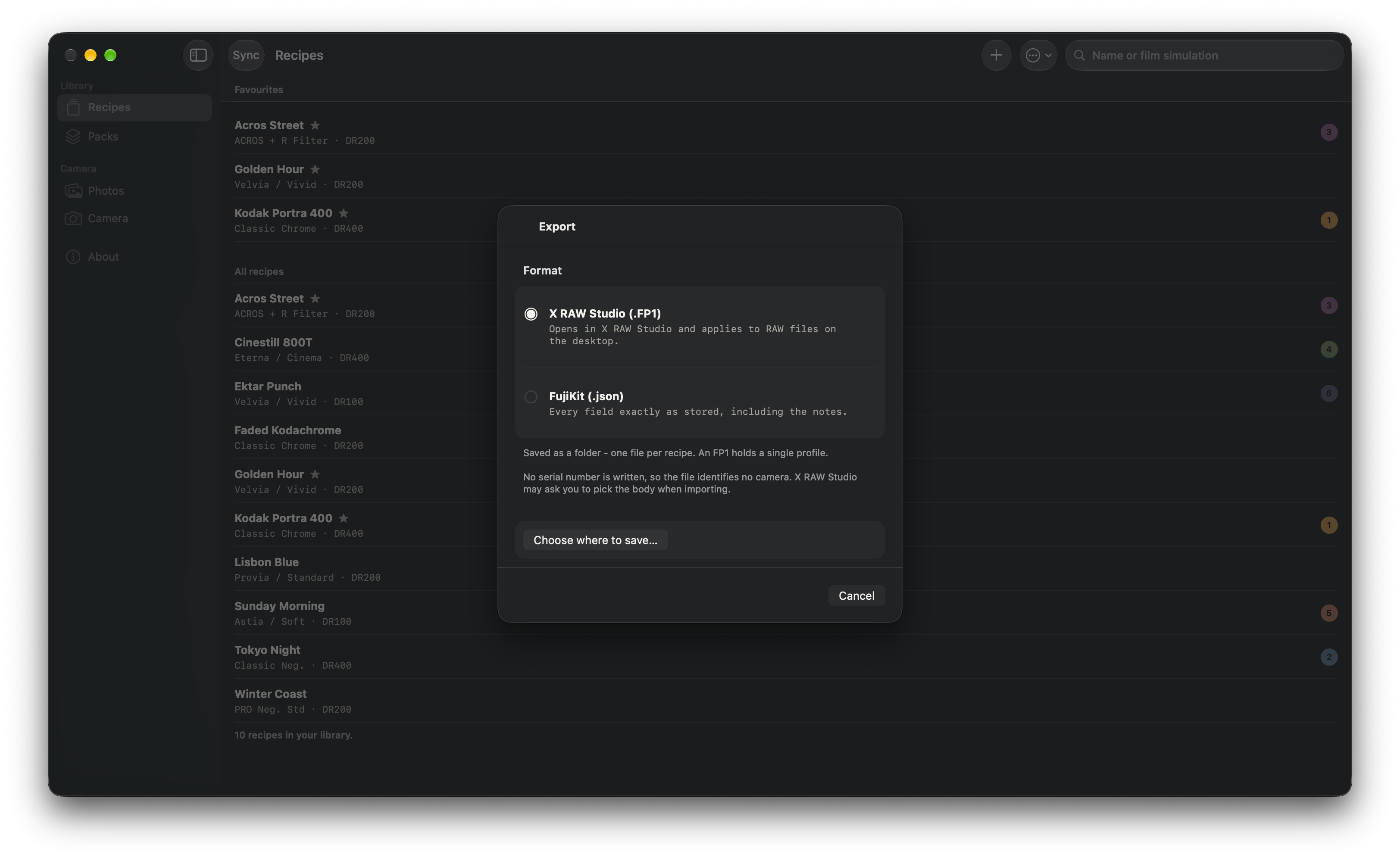Select Golden Hour in All recipes list
Screen dimensions: 1400x860
(x=786, y=481)
